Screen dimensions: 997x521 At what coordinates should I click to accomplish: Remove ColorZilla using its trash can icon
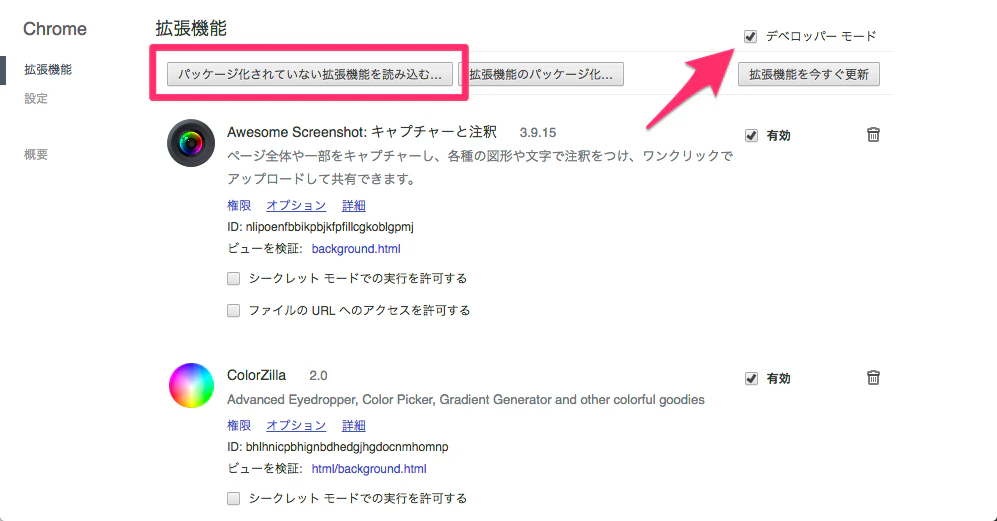click(x=873, y=378)
